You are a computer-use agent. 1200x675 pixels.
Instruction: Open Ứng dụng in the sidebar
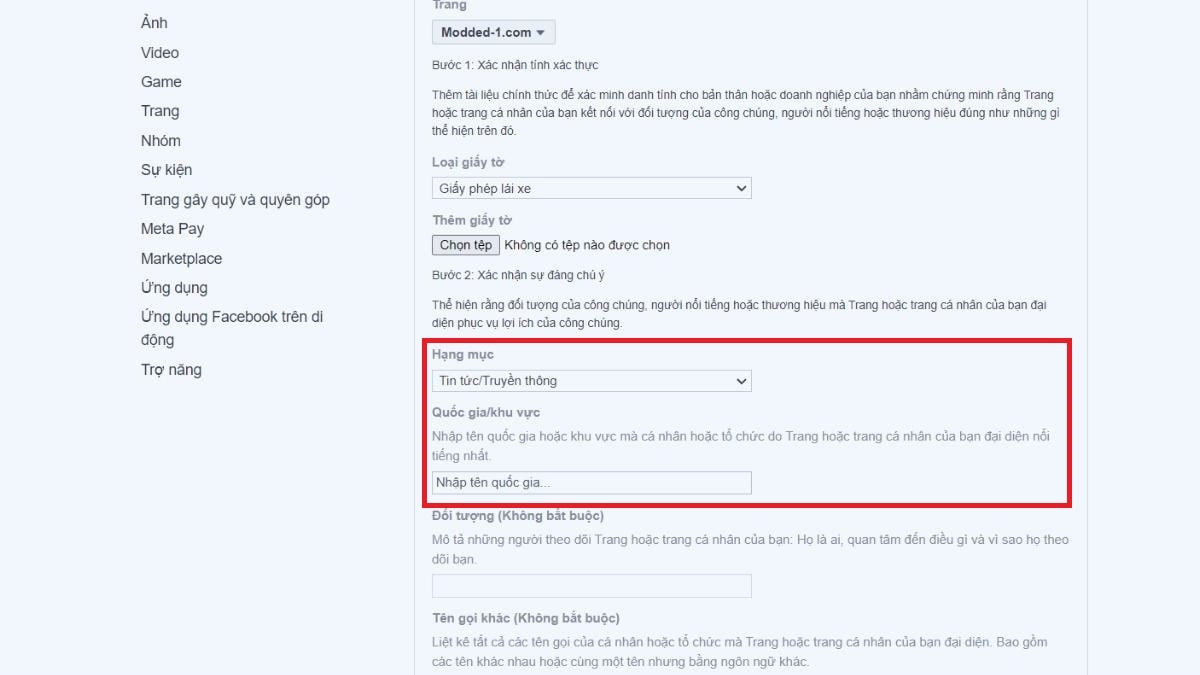(174, 288)
